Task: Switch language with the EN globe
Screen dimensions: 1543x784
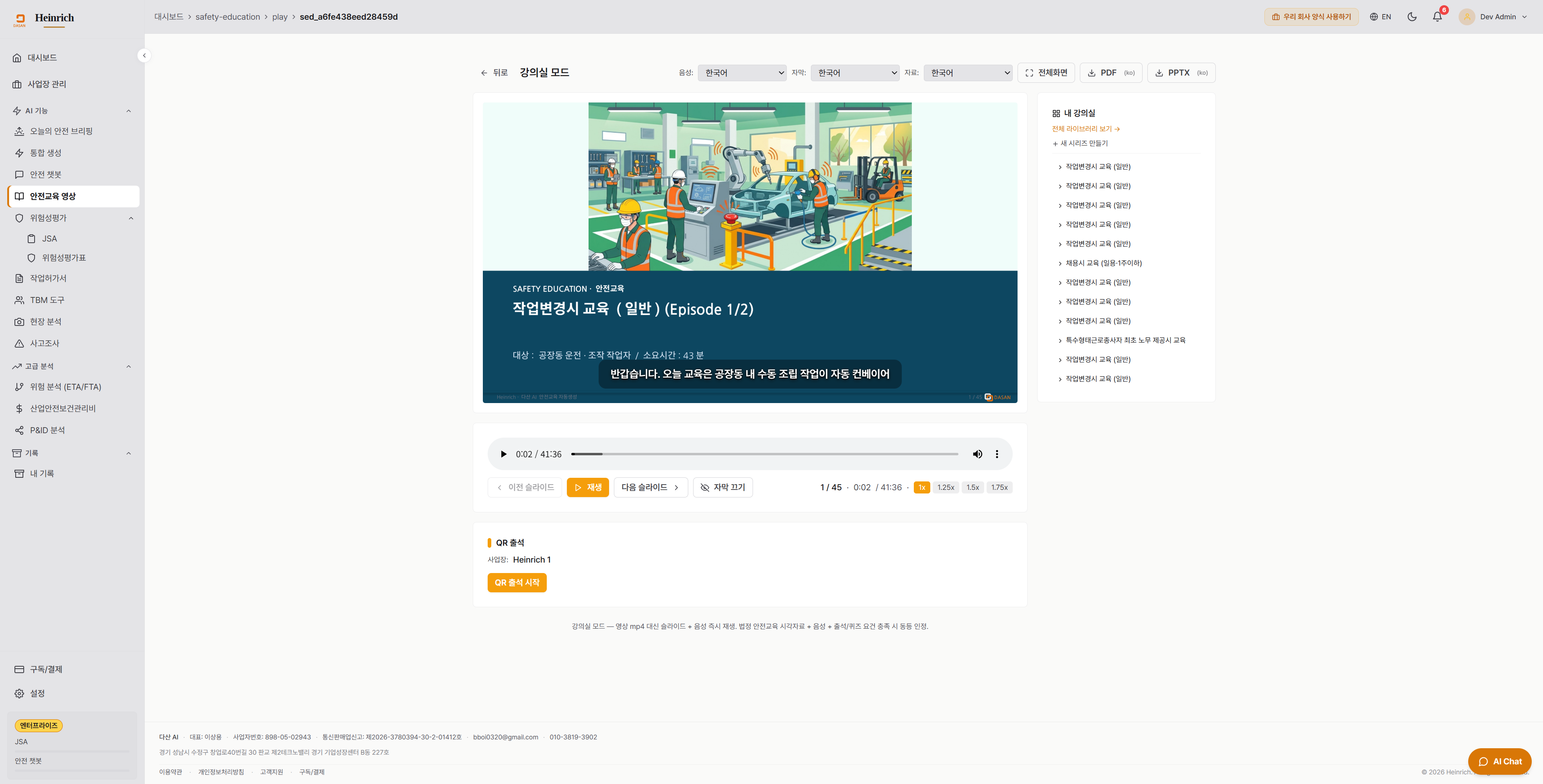Action: [1380, 17]
